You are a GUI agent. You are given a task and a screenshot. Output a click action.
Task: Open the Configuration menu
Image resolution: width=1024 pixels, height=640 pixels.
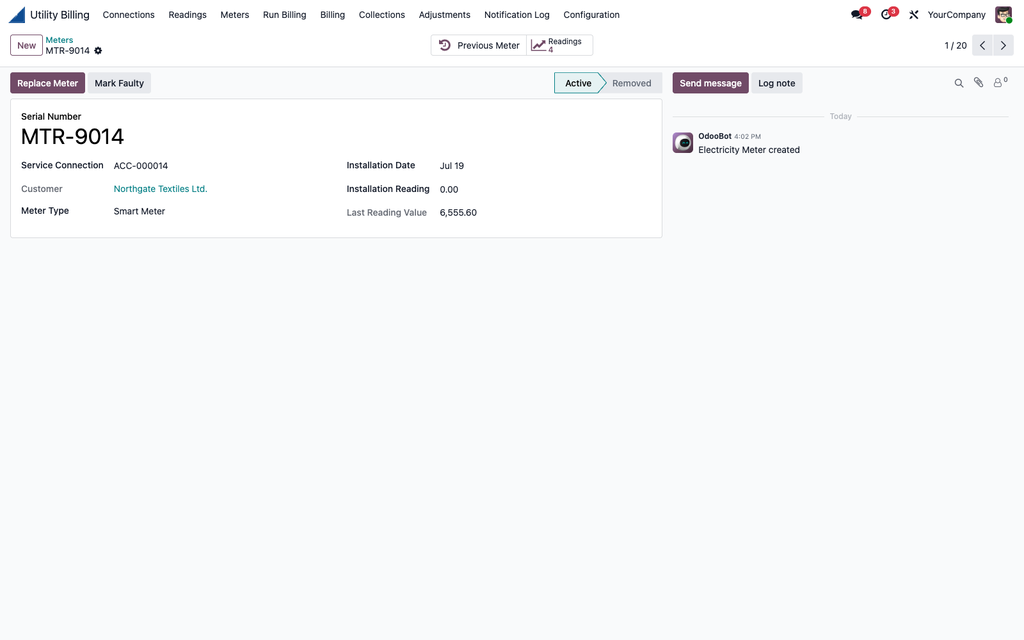(x=592, y=14)
